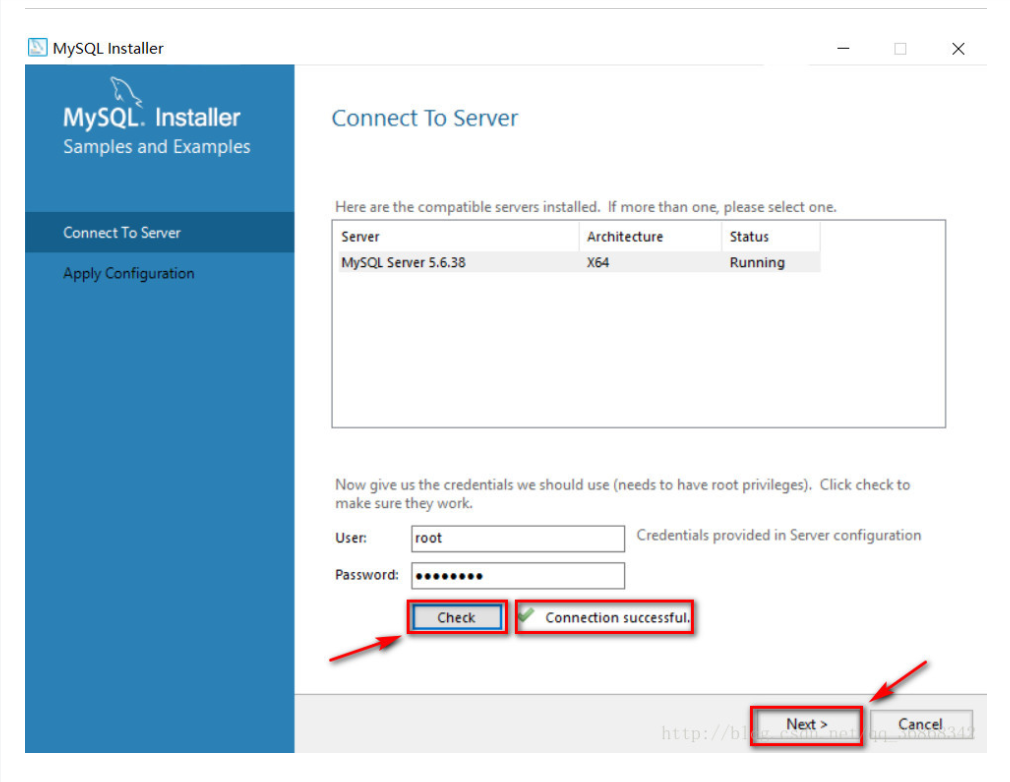Viewport: 1010px width, 782px height.
Task: Close the MySQL Installer window
Action: point(958,48)
